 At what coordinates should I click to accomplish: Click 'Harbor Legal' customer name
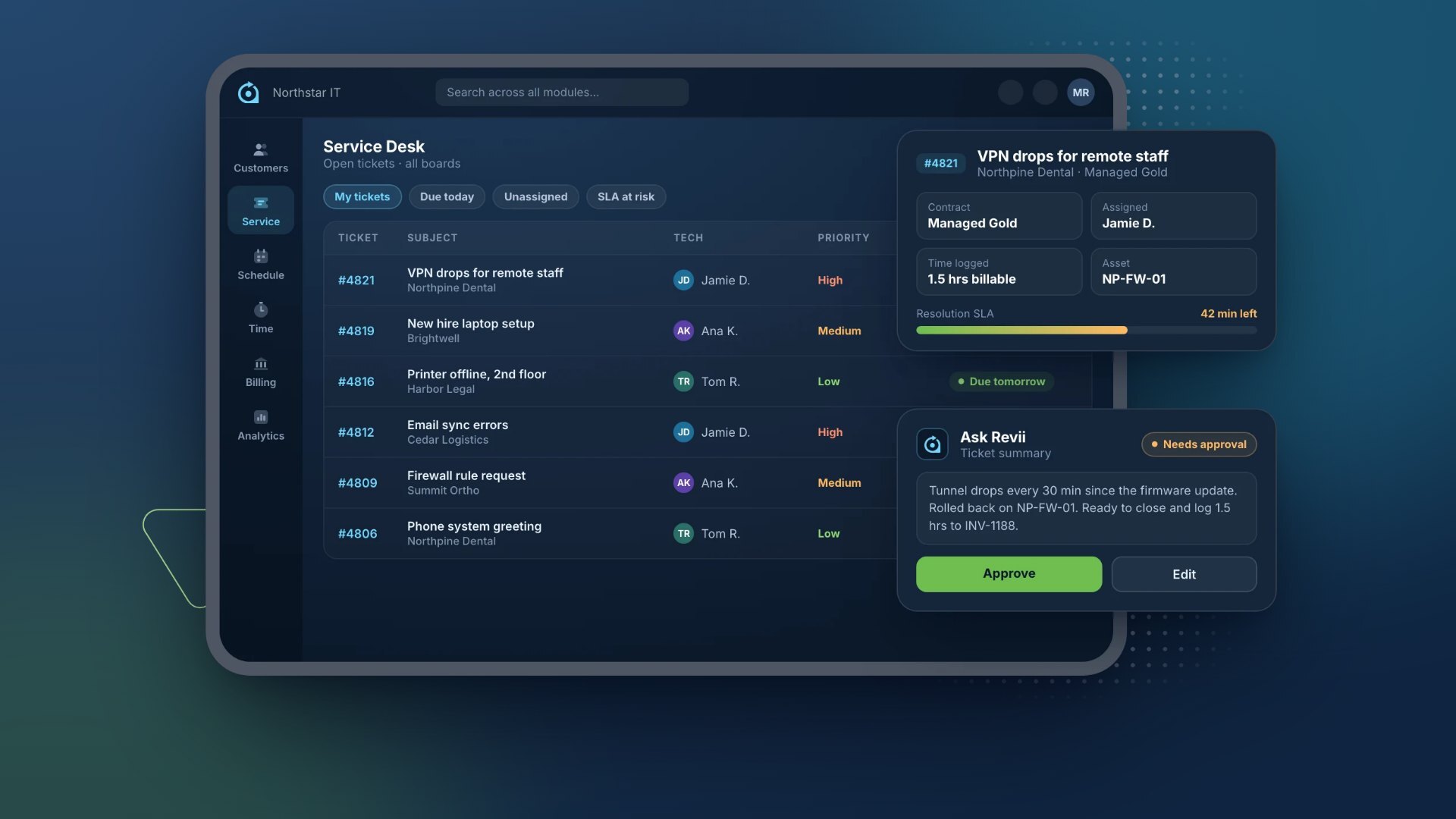[441, 390]
